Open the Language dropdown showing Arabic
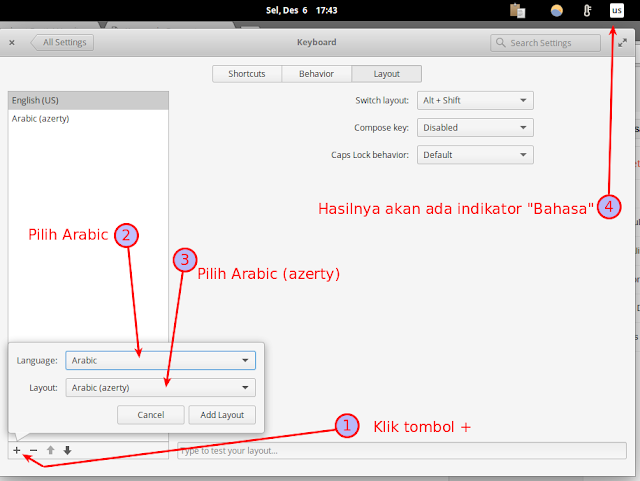Viewport: 640px width, 481px height. (160, 361)
